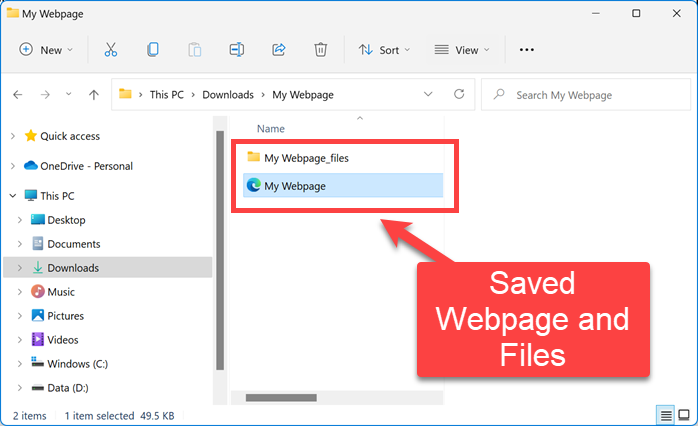Open the New dropdown menu

[47, 49]
